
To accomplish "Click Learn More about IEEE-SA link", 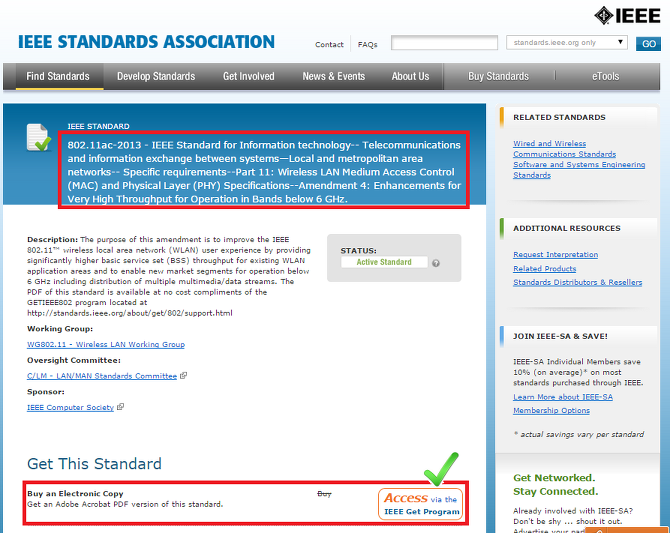I will pos(563,397).
